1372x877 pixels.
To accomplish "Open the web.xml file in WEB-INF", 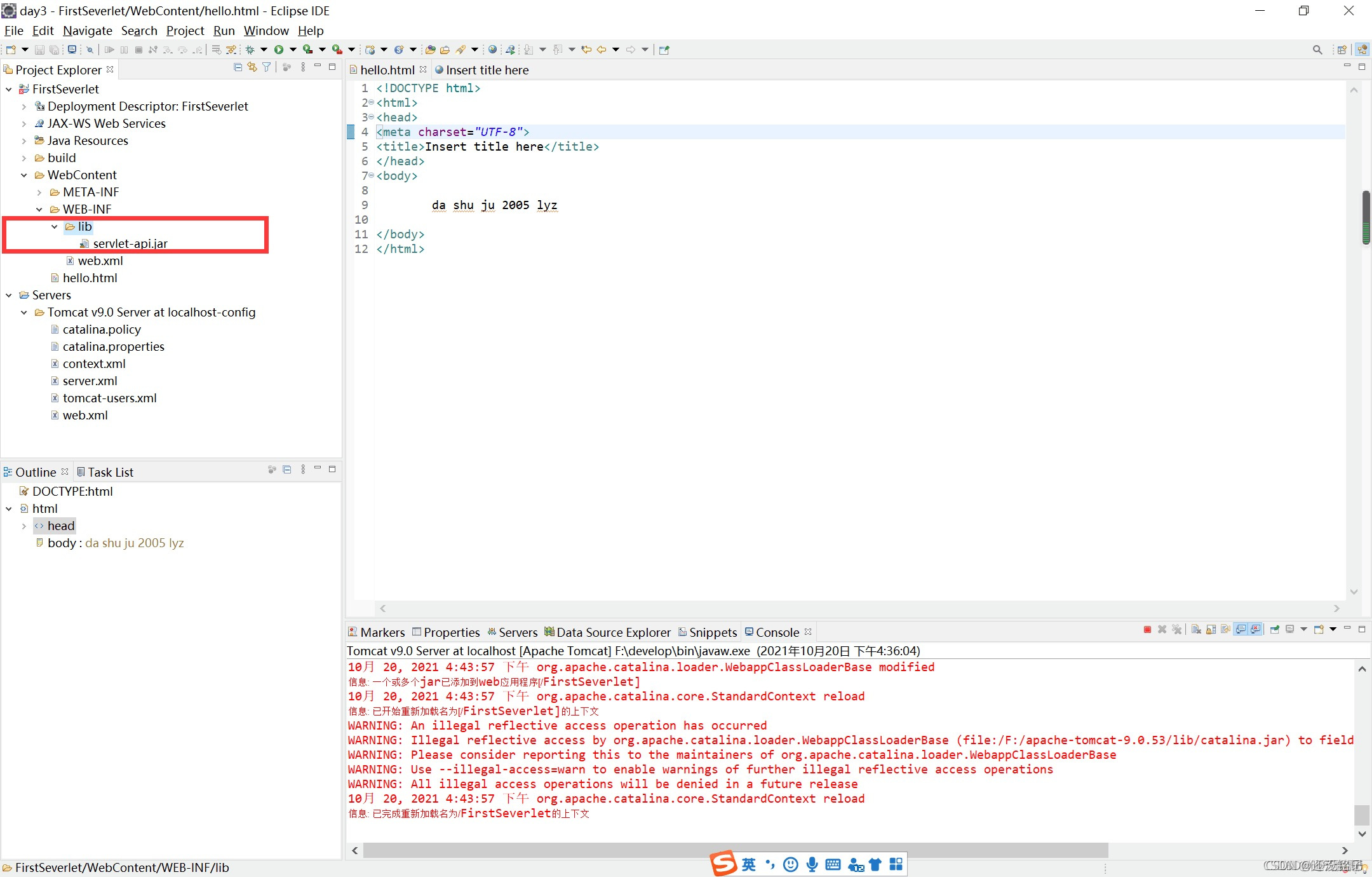I will (101, 260).
